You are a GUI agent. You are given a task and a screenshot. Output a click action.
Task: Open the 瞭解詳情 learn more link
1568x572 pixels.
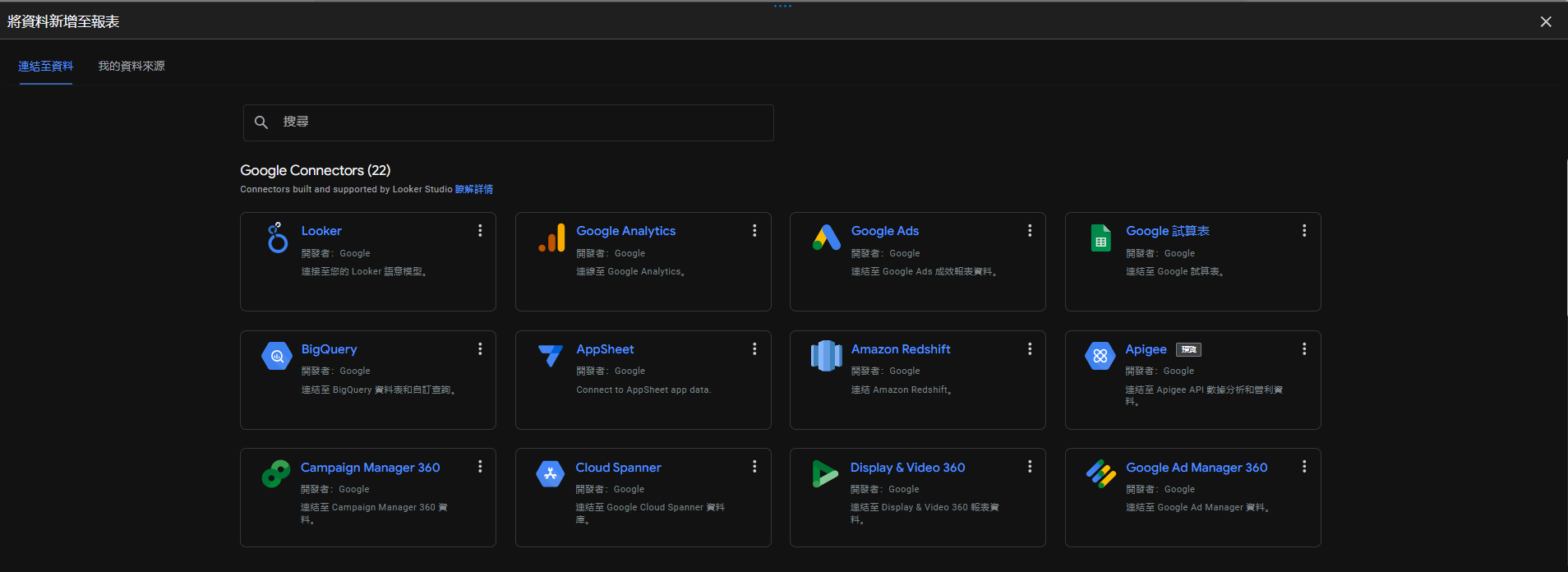coord(474,189)
